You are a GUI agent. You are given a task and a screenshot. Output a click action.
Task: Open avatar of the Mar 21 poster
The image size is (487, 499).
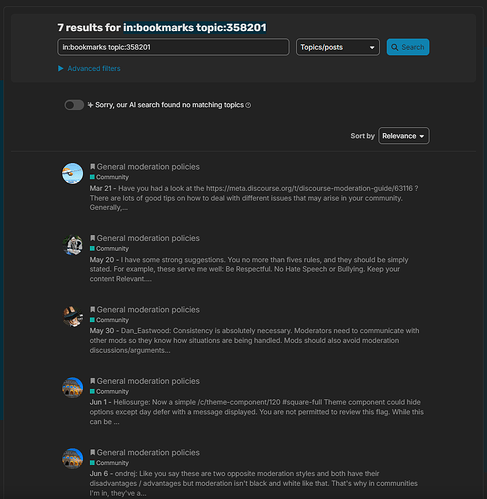point(72,173)
